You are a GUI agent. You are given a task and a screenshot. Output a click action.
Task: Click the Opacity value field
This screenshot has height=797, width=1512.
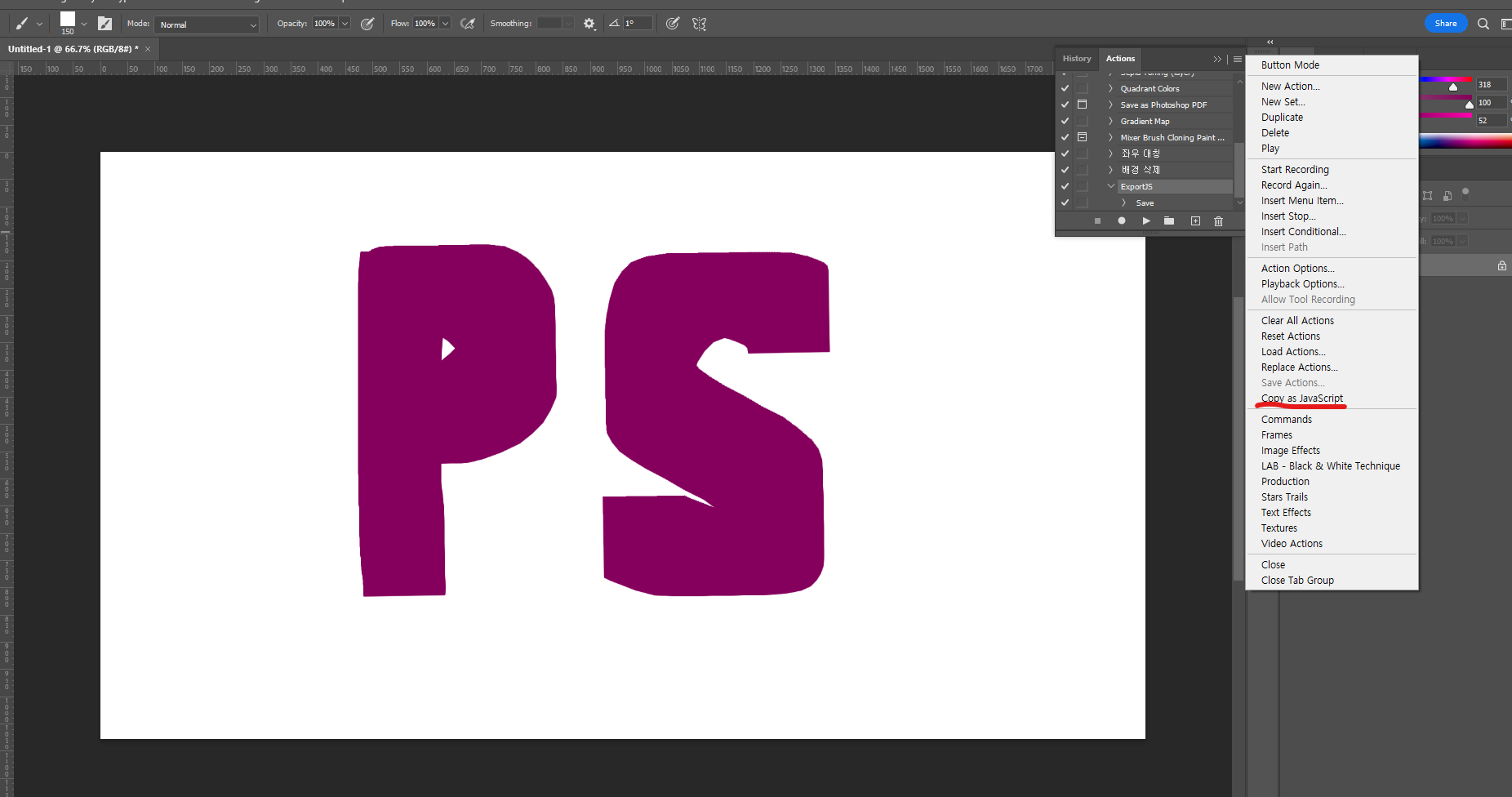(x=325, y=24)
